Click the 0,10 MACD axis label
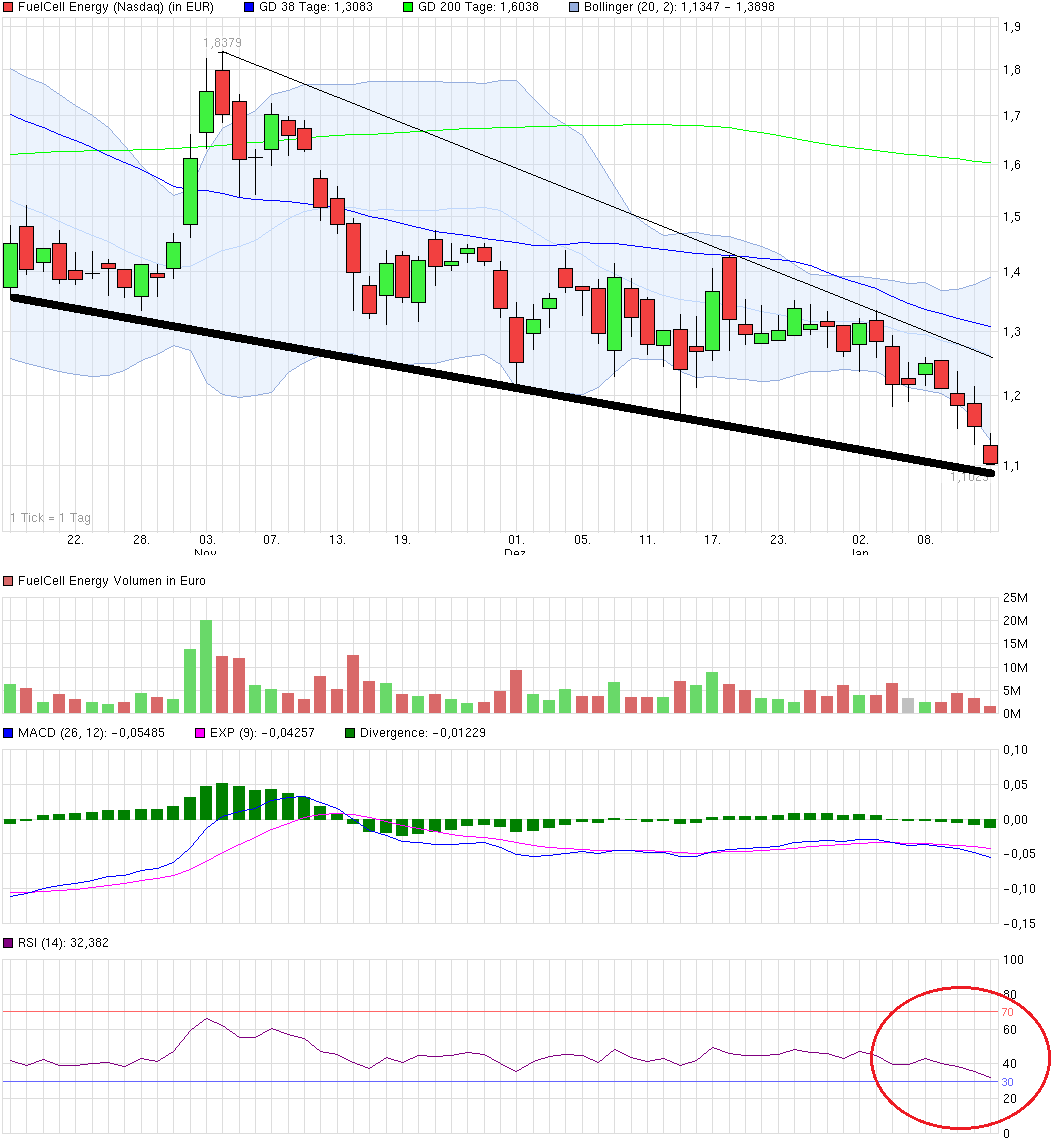 click(1015, 750)
